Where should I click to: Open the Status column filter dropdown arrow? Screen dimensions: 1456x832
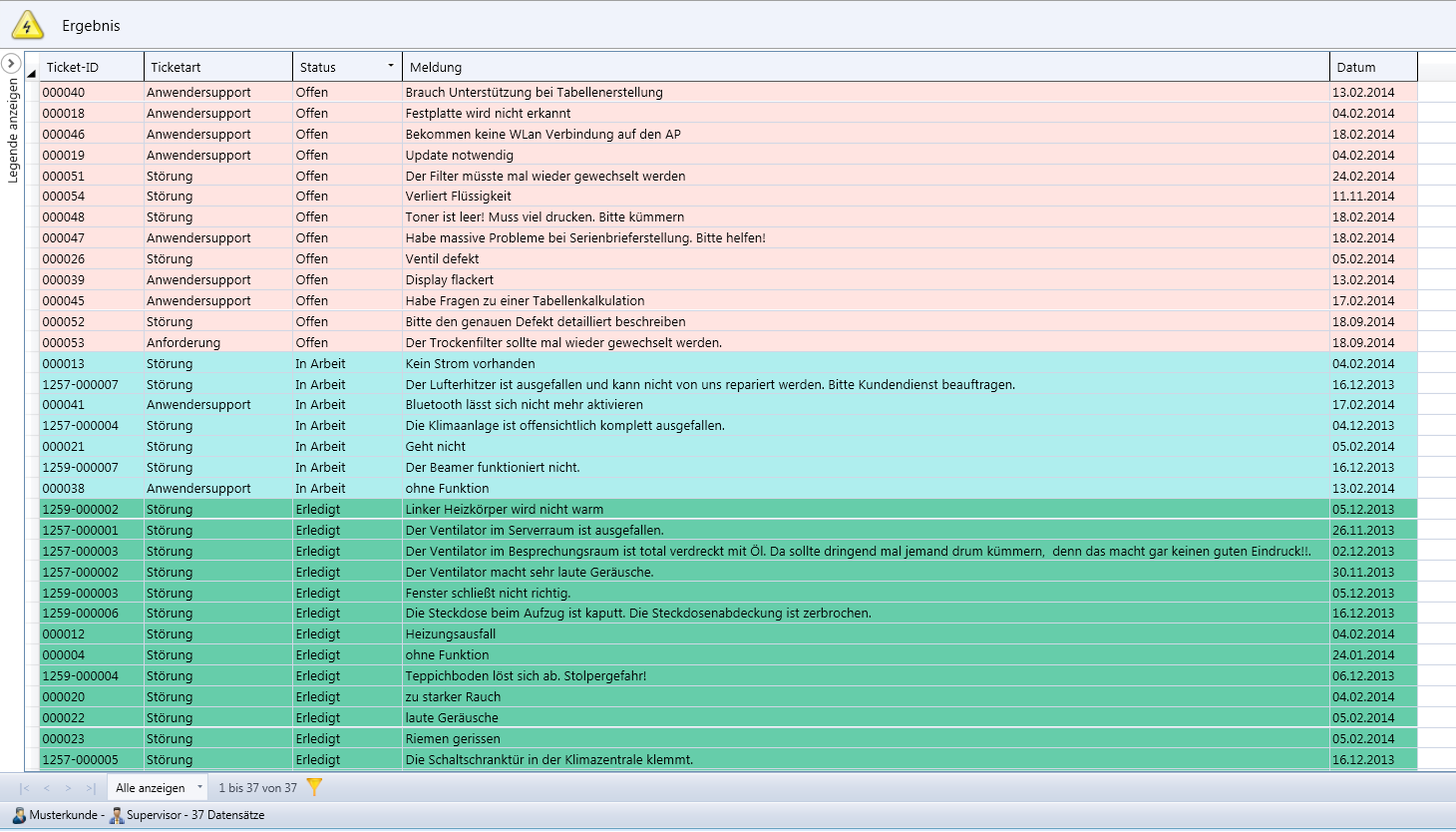point(391,66)
